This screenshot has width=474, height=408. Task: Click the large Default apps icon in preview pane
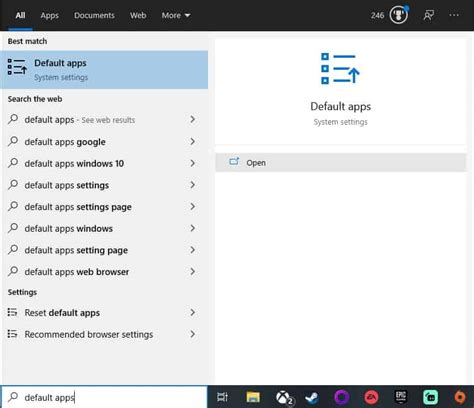[x=340, y=69]
